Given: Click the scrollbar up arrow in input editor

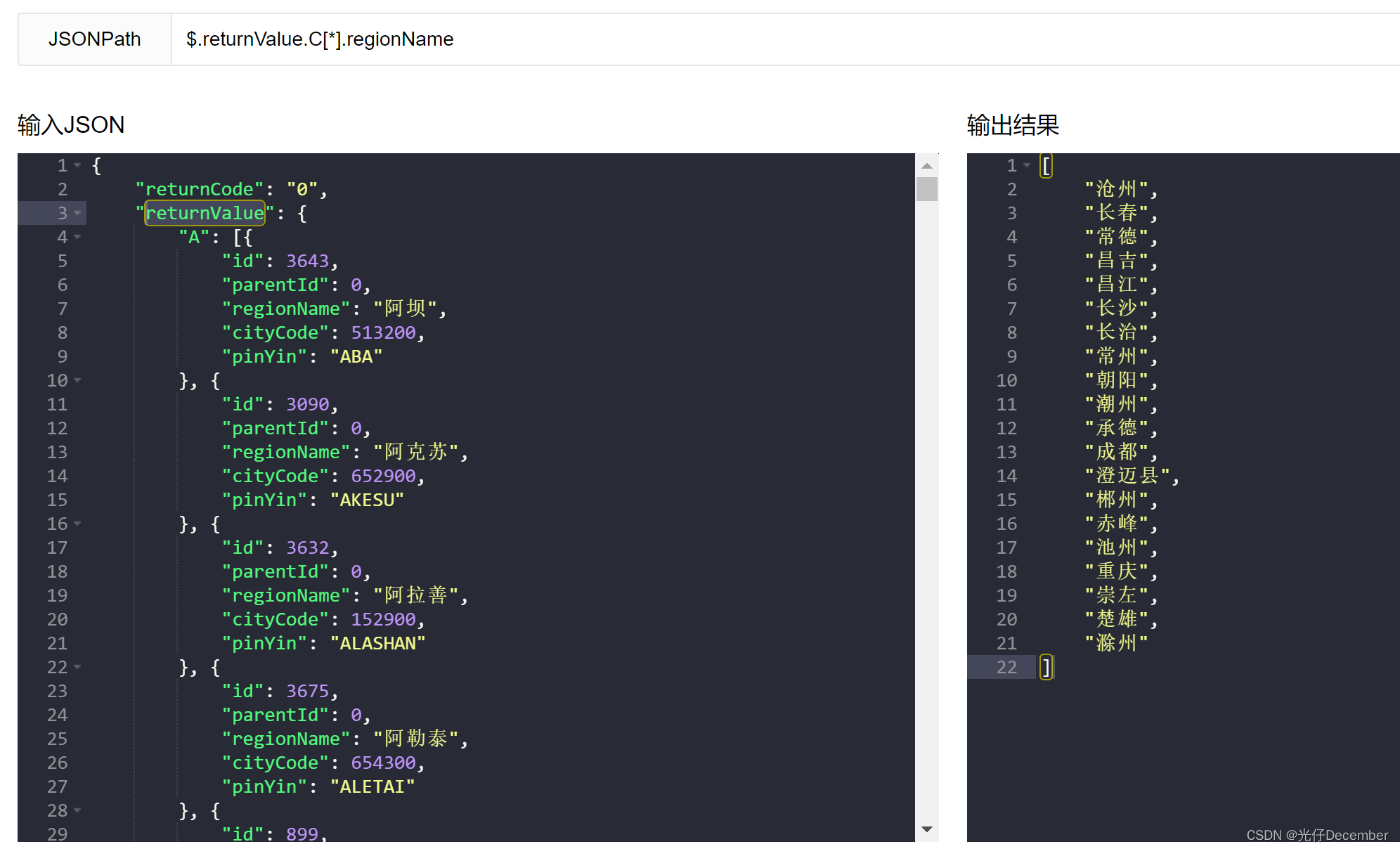Looking at the screenshot, I should pyautogui.click(x=927, y=166).
